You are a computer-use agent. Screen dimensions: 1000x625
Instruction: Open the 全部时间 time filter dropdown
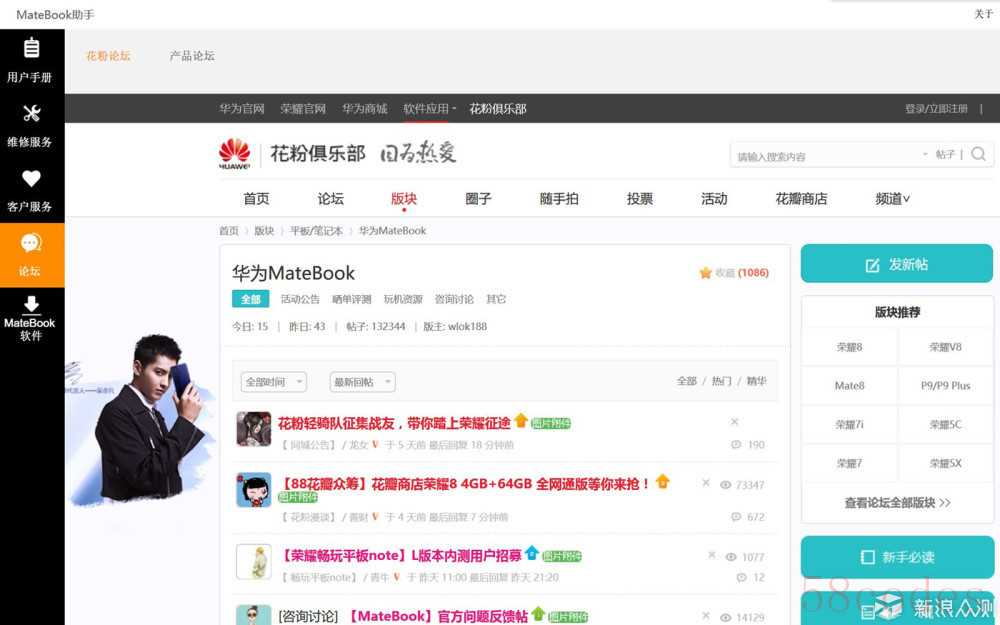click(x=274, y=382)
